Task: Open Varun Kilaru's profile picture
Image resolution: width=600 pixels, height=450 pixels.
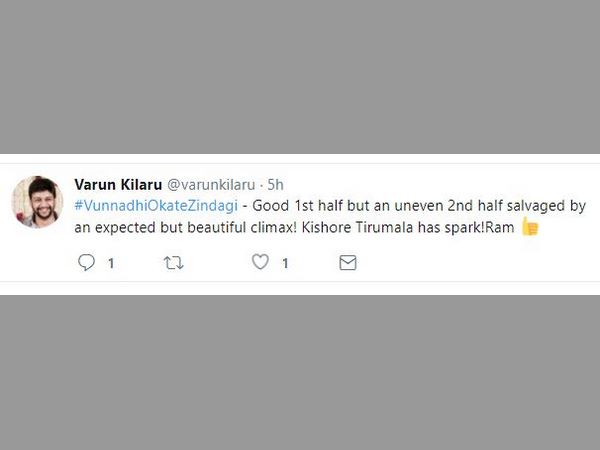Action: (36, 201)
